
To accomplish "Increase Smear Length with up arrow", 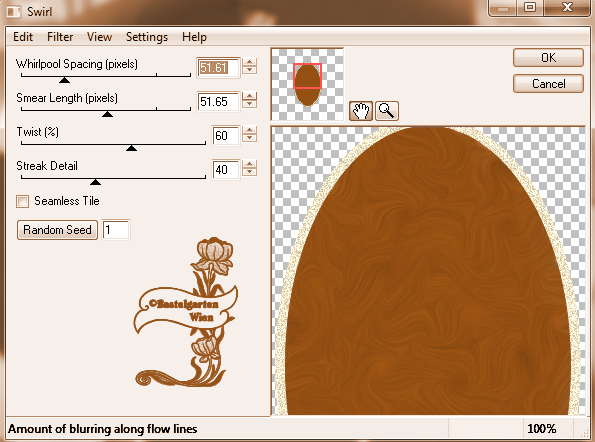I will click(x=249, y=96).
